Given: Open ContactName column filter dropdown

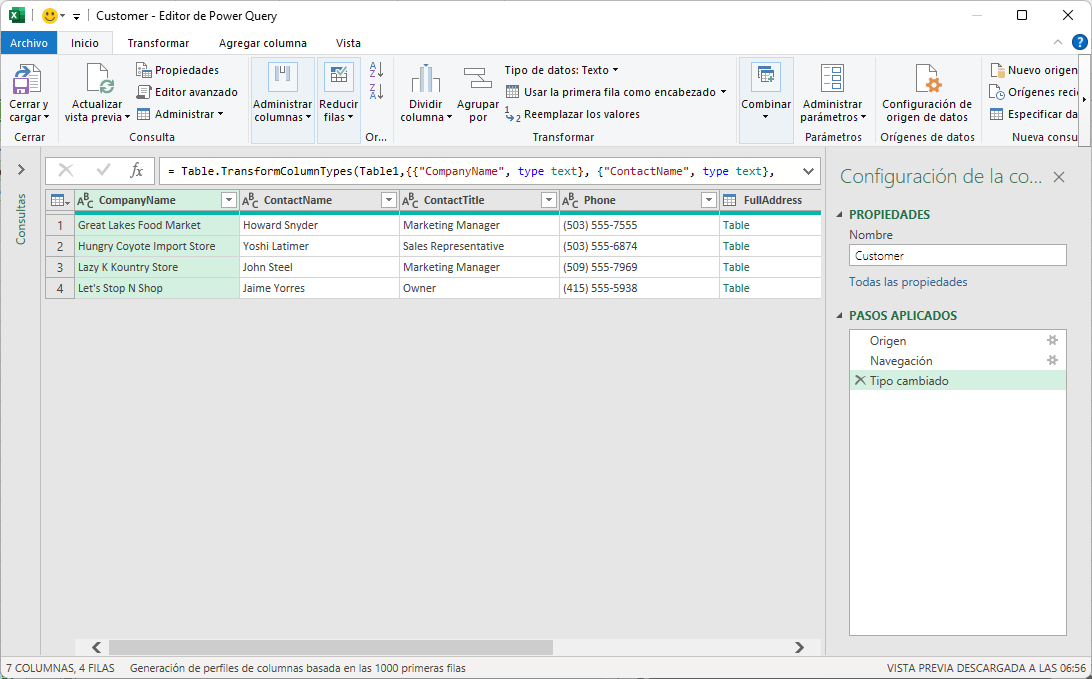Looking at the screenshot, I should (x=389, y=201).
